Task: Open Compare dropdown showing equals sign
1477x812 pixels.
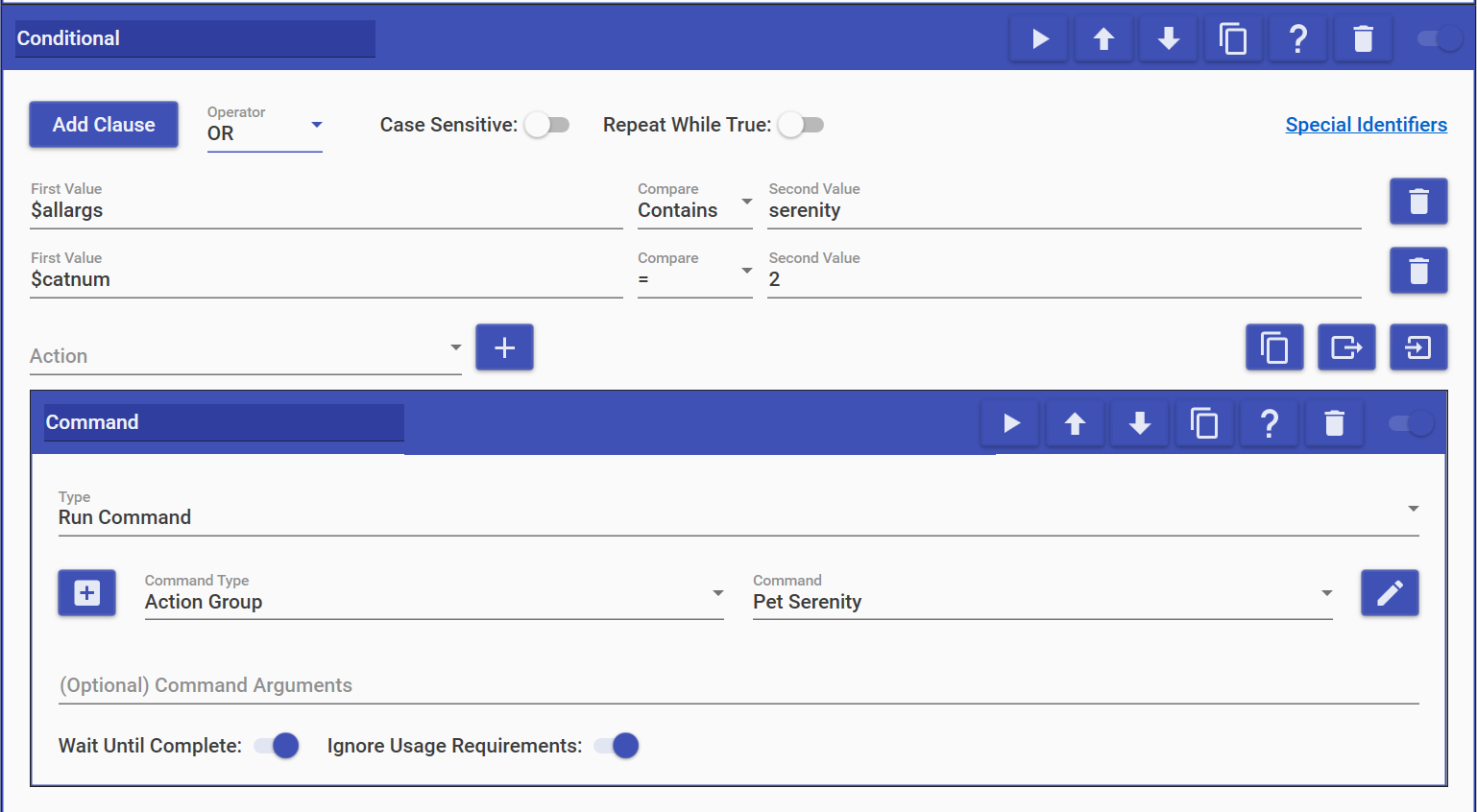Action: coord(694,272)
